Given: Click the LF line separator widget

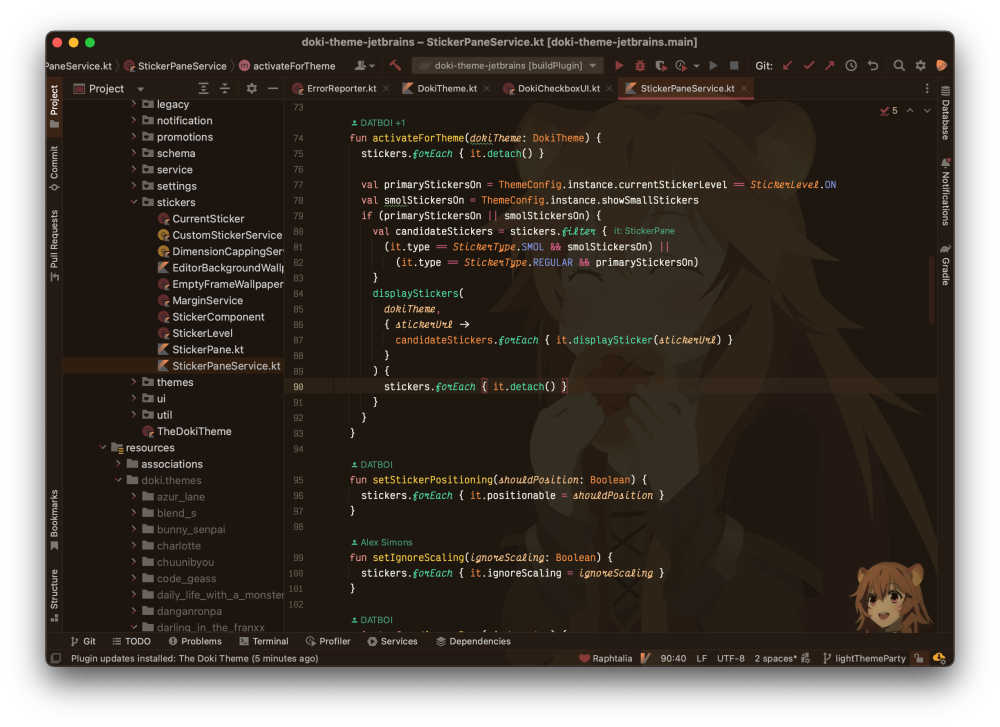Looking at the screenshot, I should tap(702, 659).
